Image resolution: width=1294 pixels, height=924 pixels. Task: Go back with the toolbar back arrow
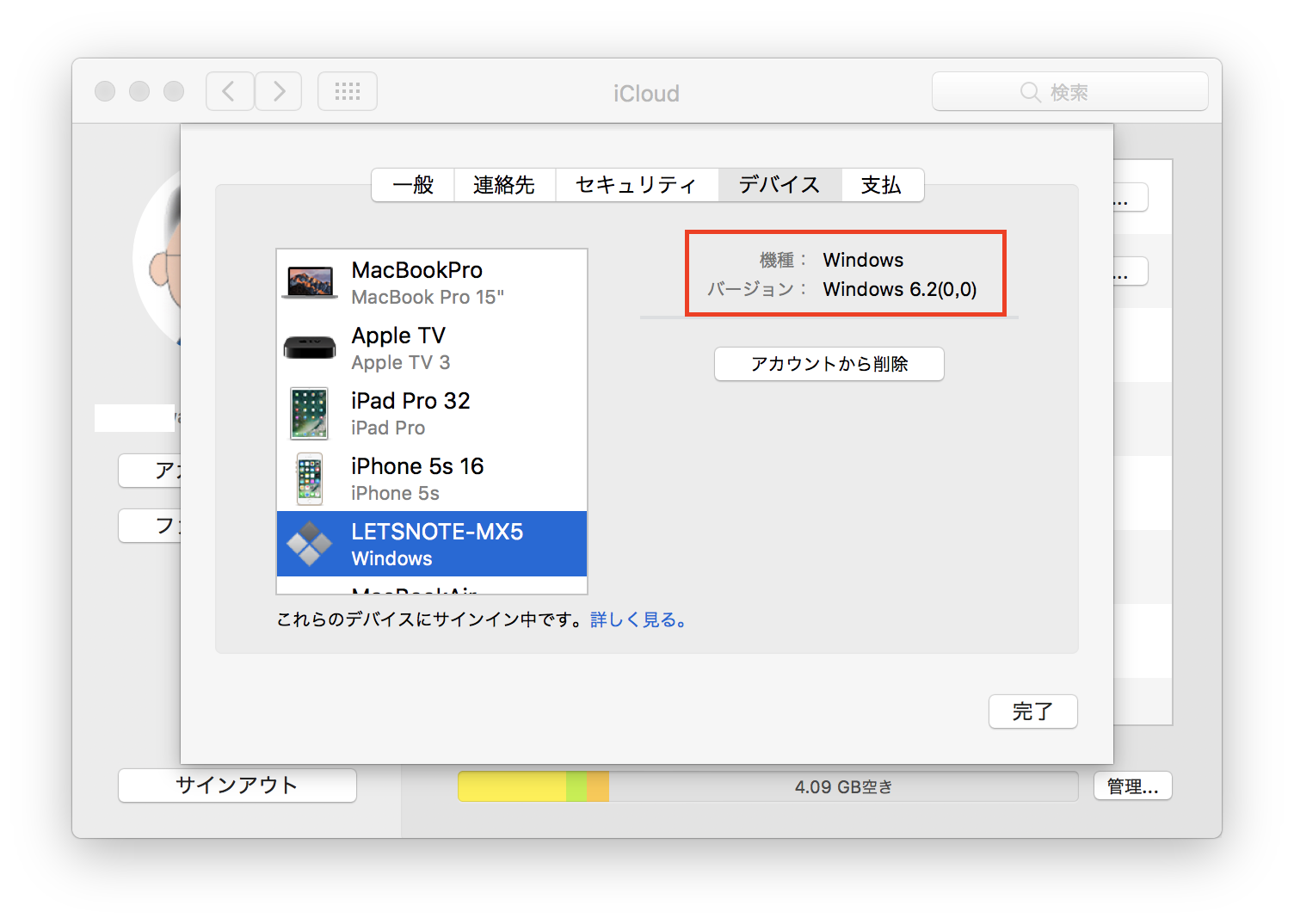tap(230, 91)
